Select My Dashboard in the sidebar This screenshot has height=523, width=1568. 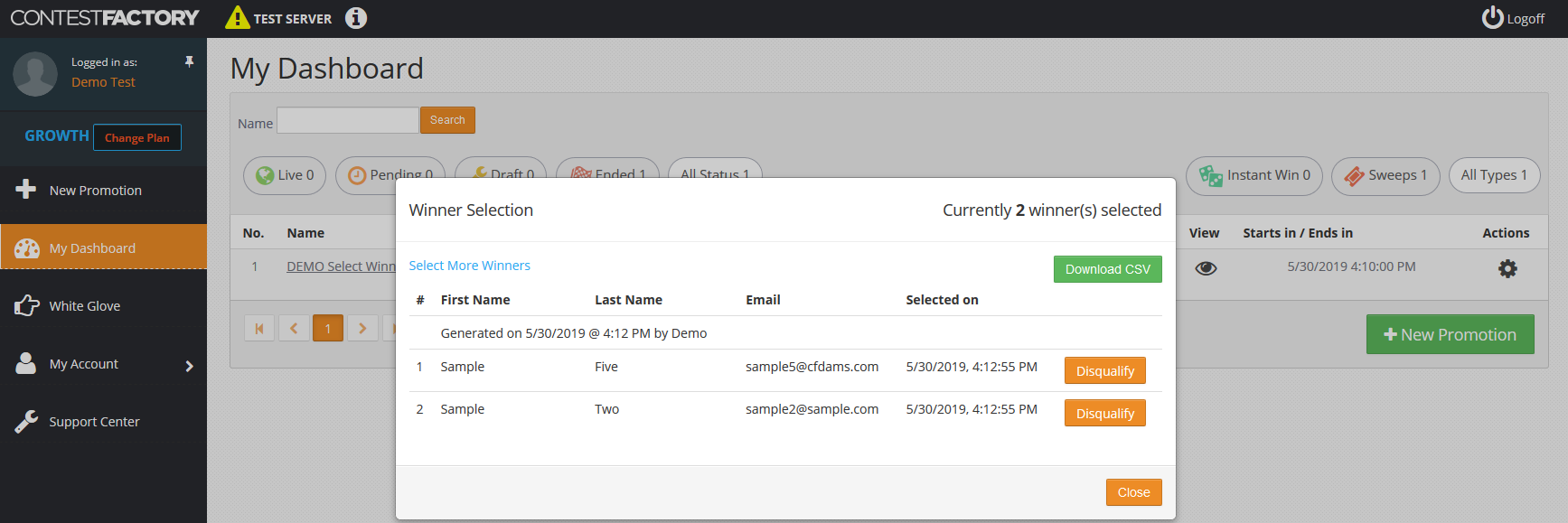[x=103, y=247]
